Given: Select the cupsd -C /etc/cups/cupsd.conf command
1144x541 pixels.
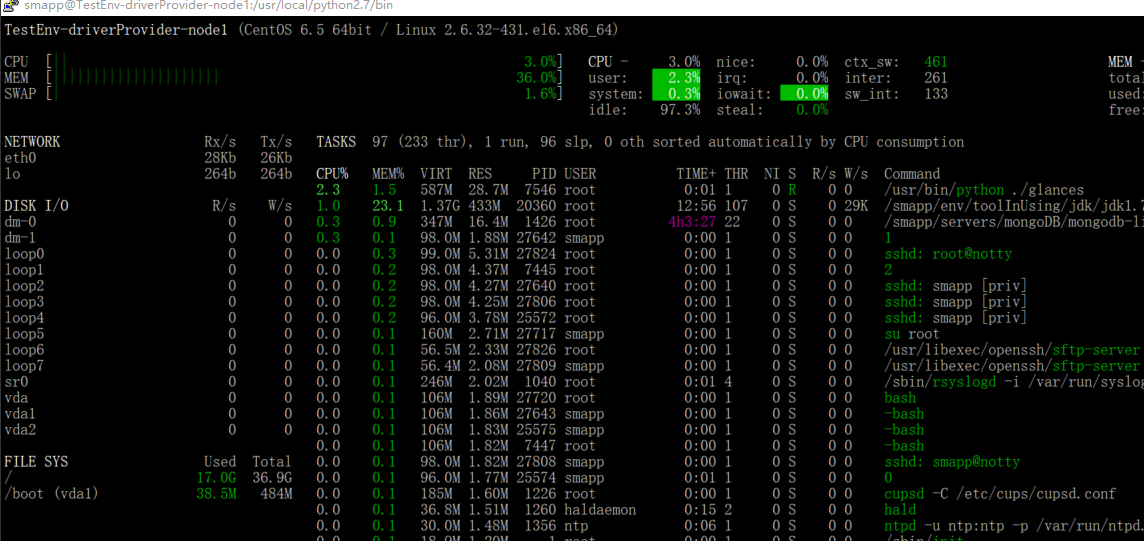Looking at the screenshot, I should [1000, 494].
